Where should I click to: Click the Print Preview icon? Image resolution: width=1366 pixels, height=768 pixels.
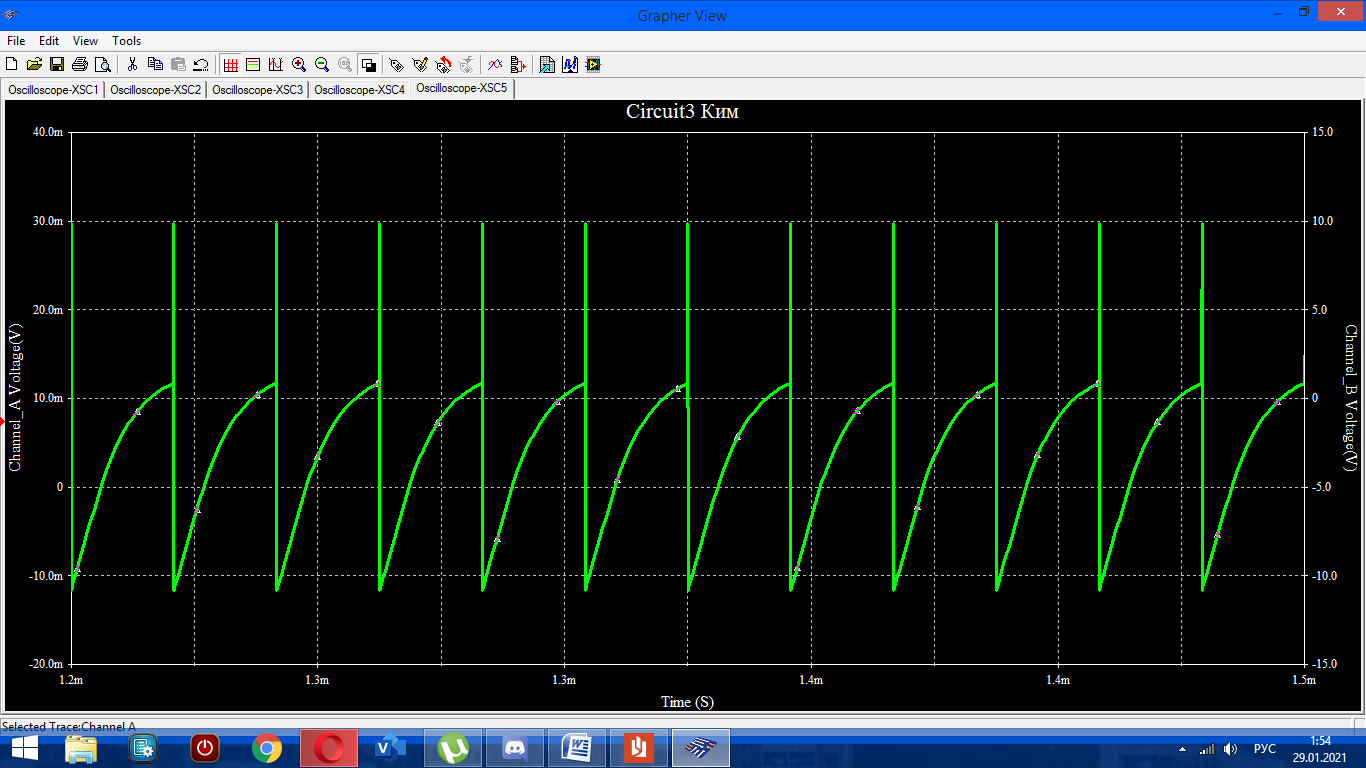[102, 65]
